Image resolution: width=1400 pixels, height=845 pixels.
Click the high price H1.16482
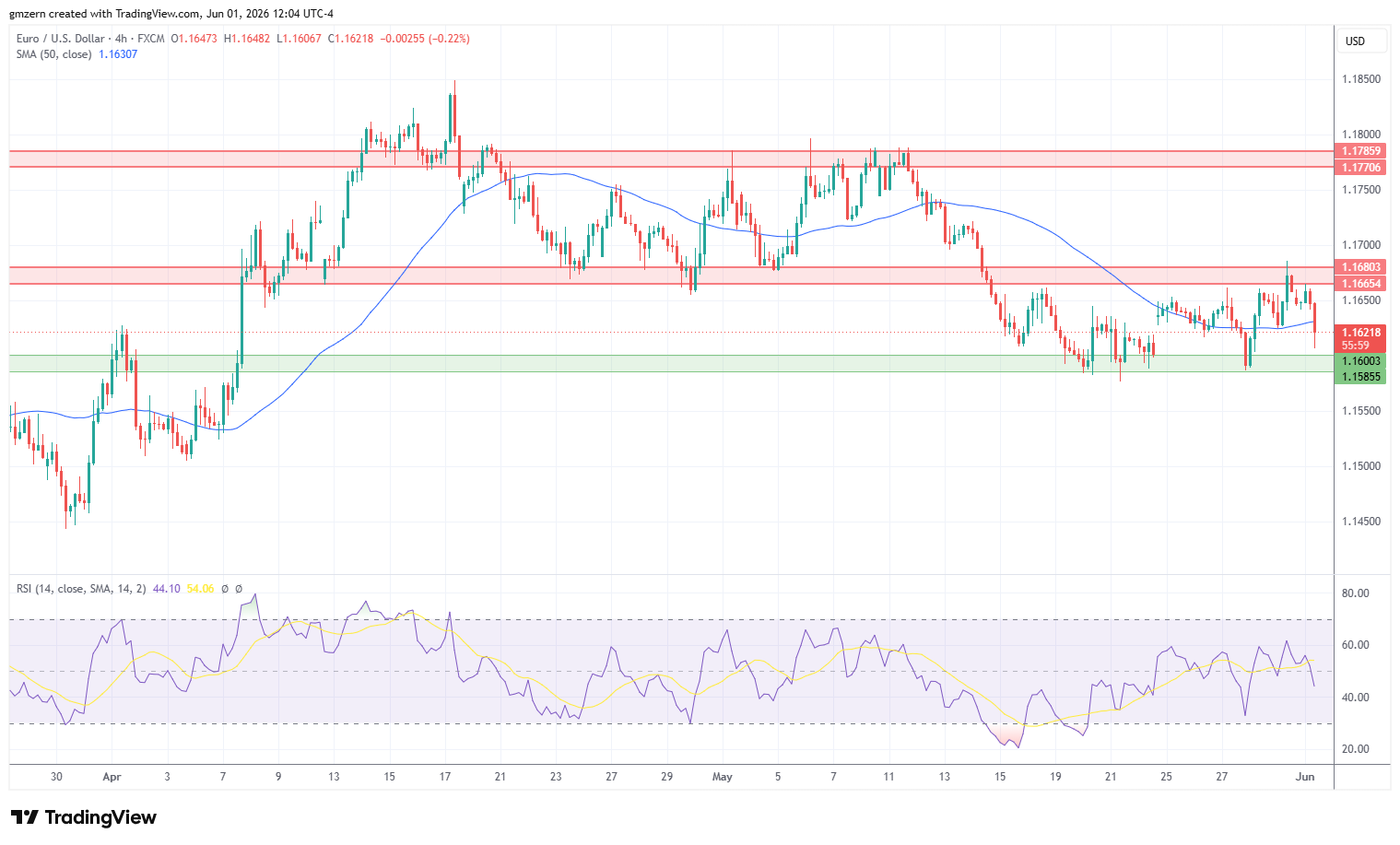[247, 39]
